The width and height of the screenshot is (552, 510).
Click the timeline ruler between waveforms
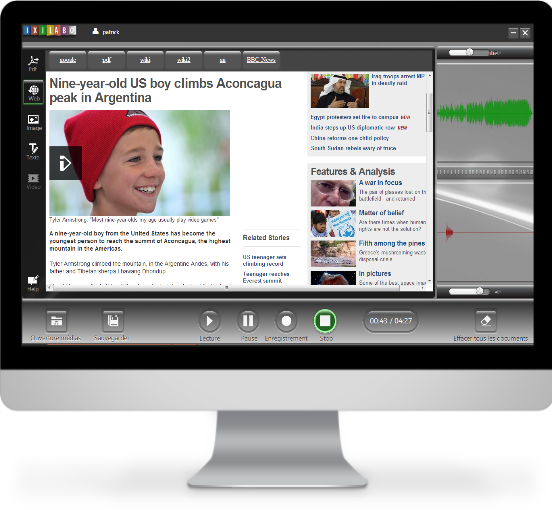485,172
